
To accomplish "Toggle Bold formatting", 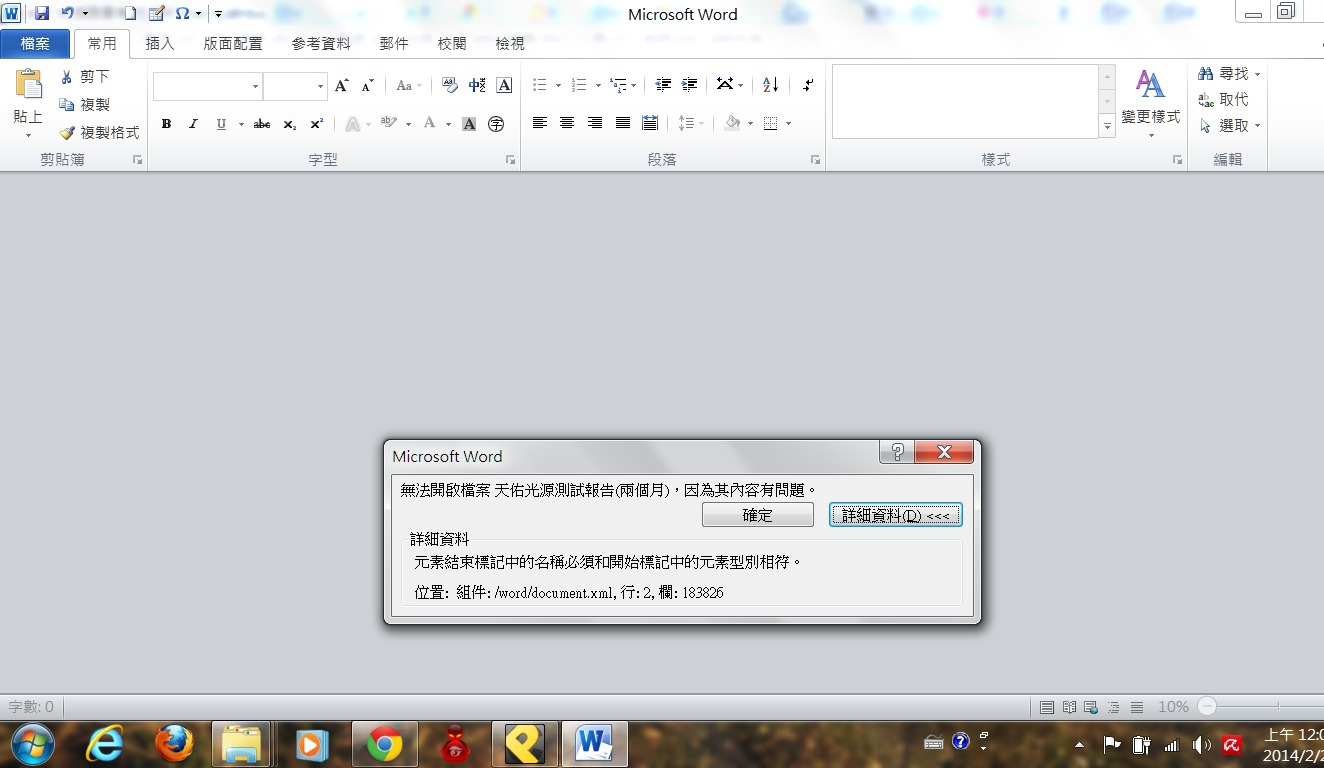I will pyautogui.click(x=166, y=125).
